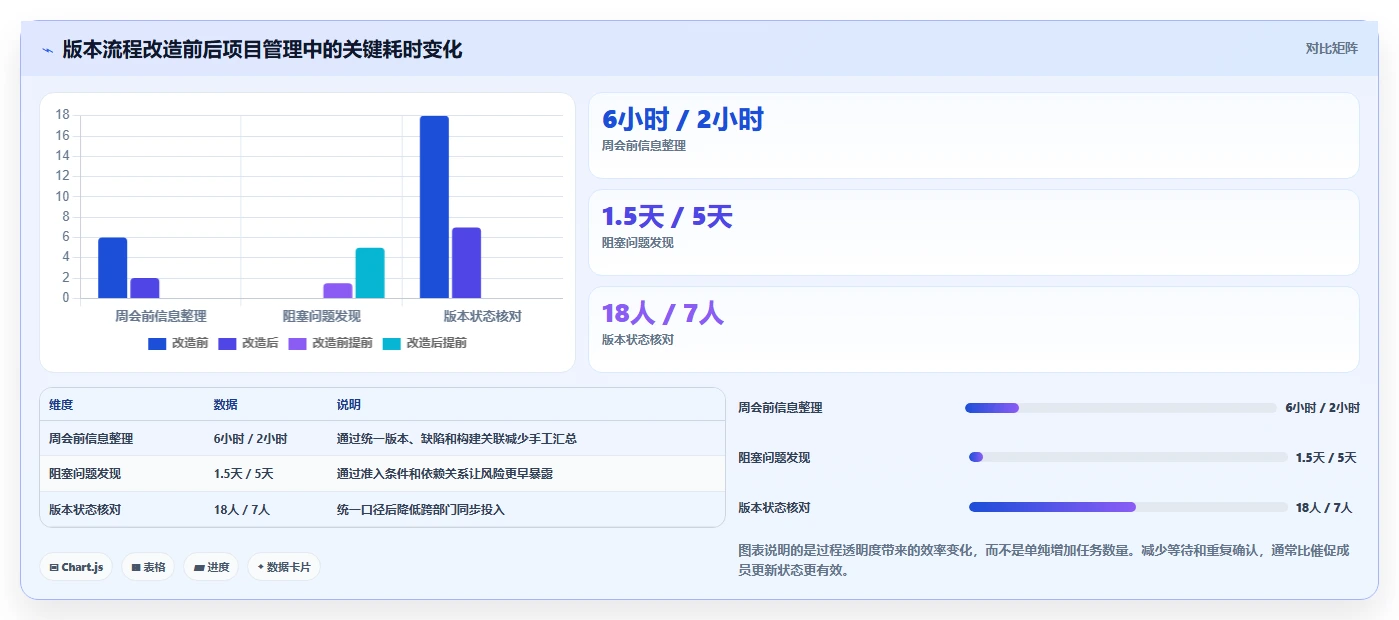Click the purple bar for 阻塞问题发现
Image resolution: width=1399 pixels, height=620 pixels.
pos(338,291)
